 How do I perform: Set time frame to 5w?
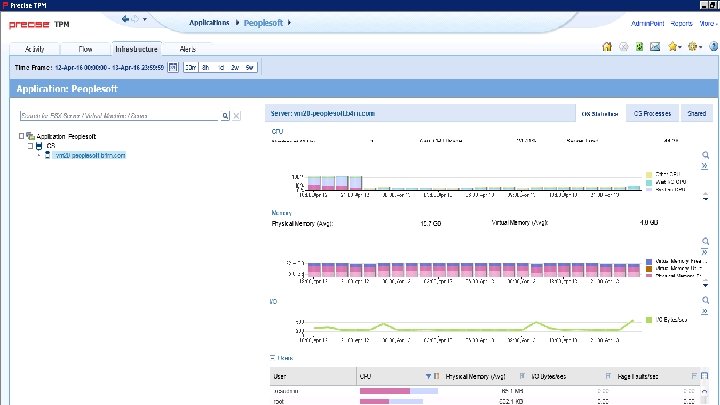249,68
